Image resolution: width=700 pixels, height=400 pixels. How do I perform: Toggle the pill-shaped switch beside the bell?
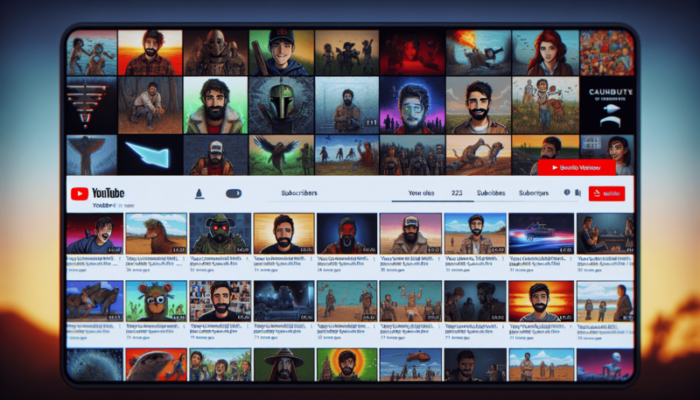pyautogui.click(x=234, y=193)
